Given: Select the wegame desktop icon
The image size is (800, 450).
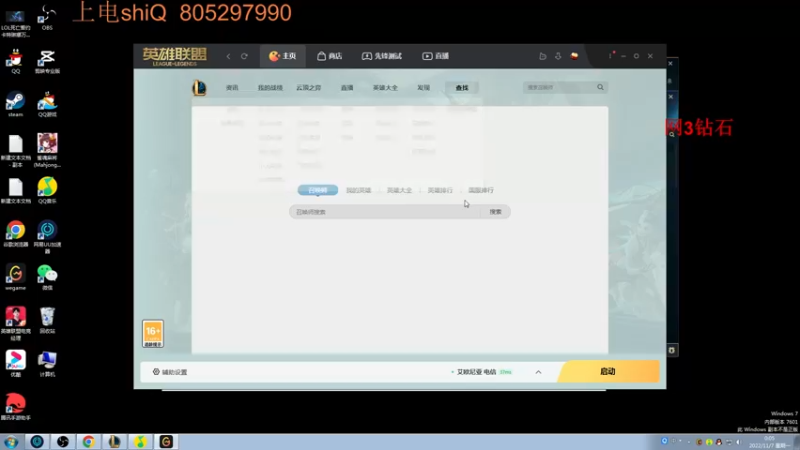Looking at the screenshot, I should [15, 278].
